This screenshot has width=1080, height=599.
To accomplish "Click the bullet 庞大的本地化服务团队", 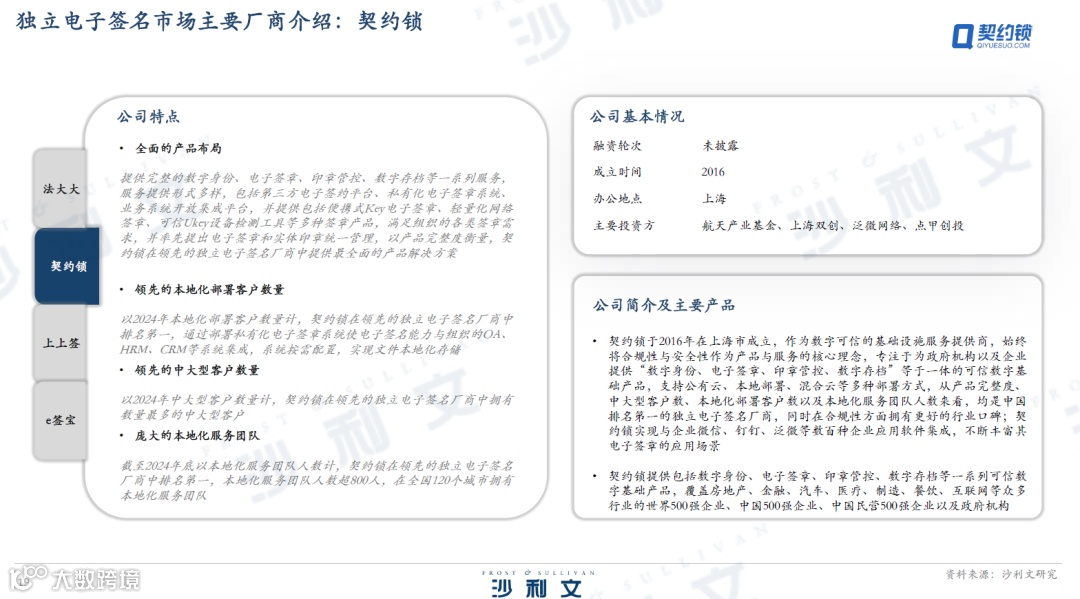I will pos(197,435).
